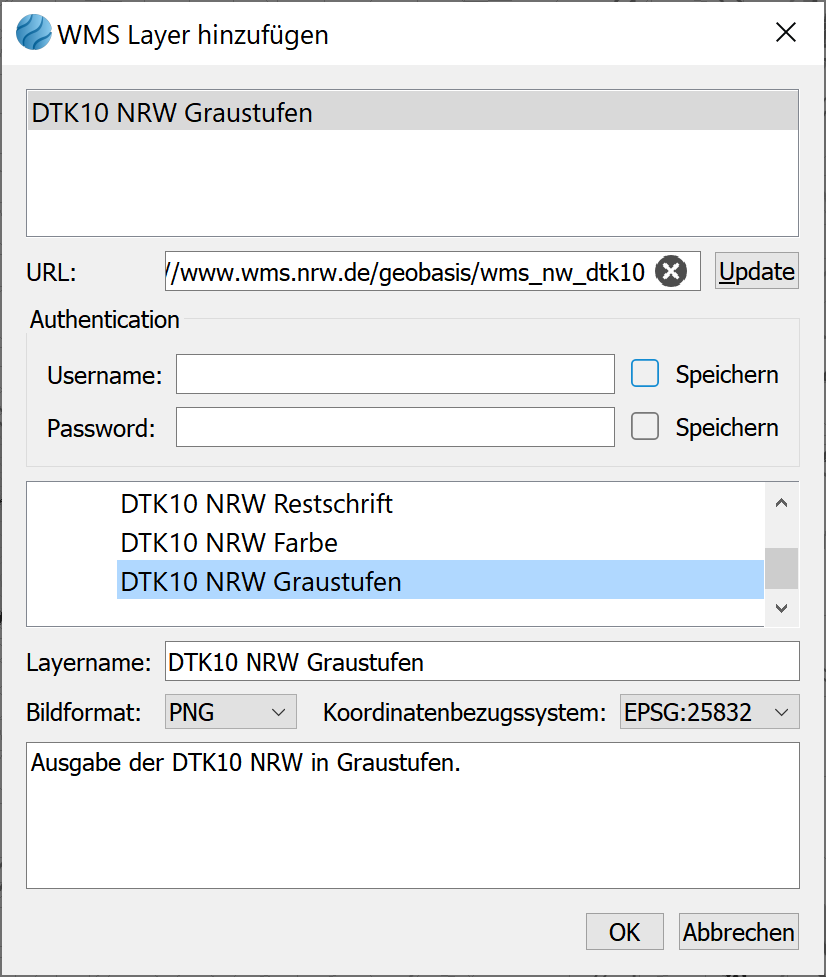Image resolution: width=826 pixels, height=977 pixels.
Task: Click the application icon in the title bar
Action: click(34, 34)
